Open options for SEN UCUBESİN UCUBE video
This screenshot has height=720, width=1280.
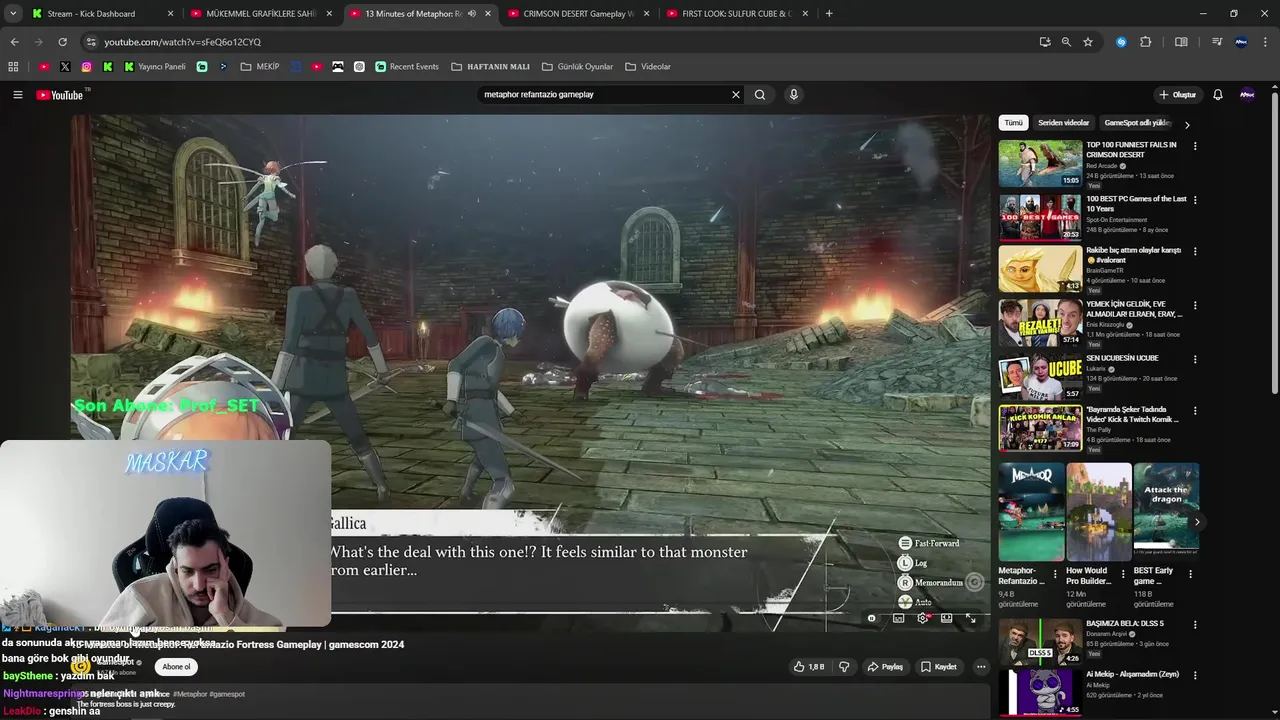click(x=1195, y=359)
